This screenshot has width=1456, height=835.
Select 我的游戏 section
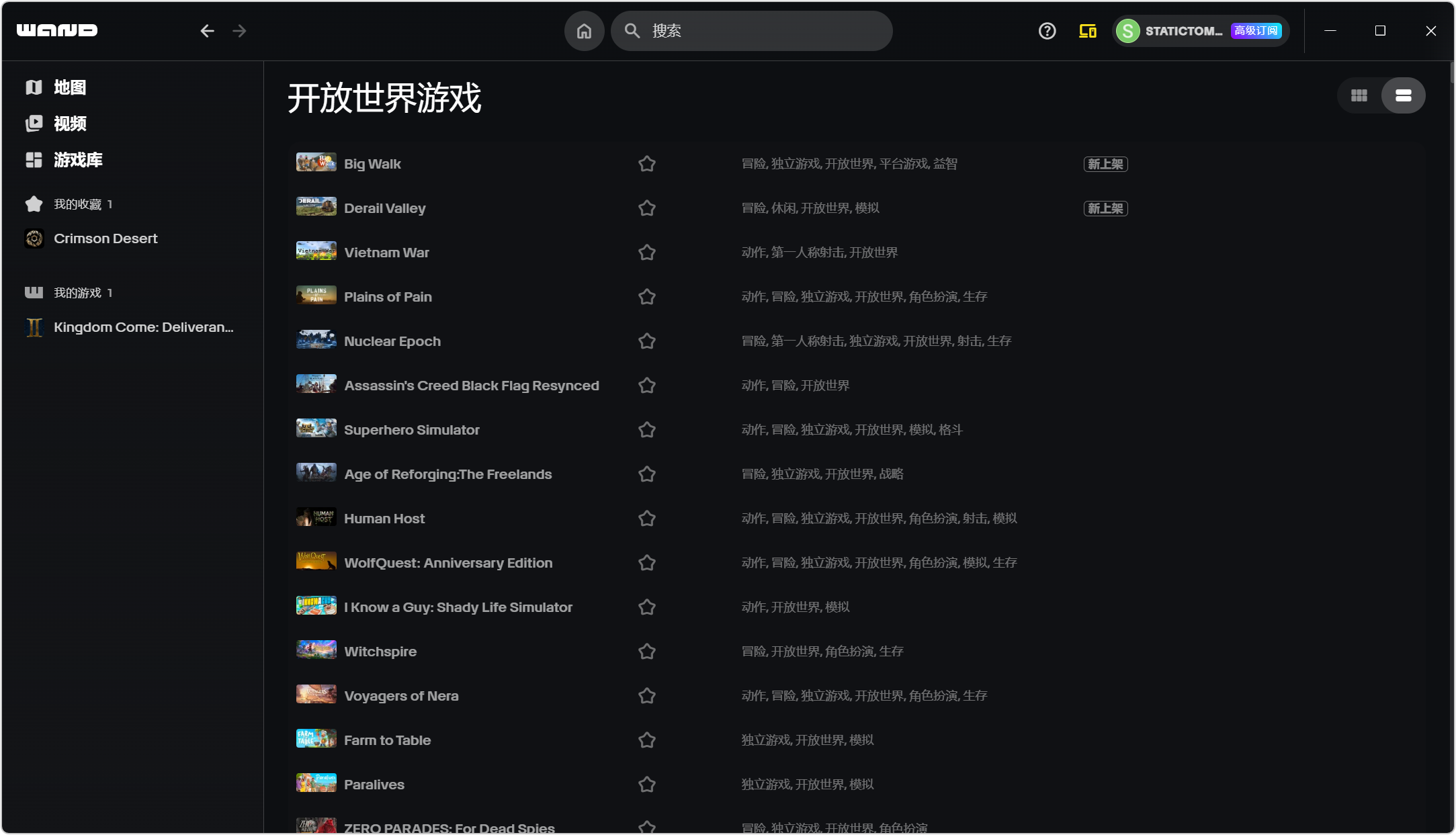coord(69,293)
